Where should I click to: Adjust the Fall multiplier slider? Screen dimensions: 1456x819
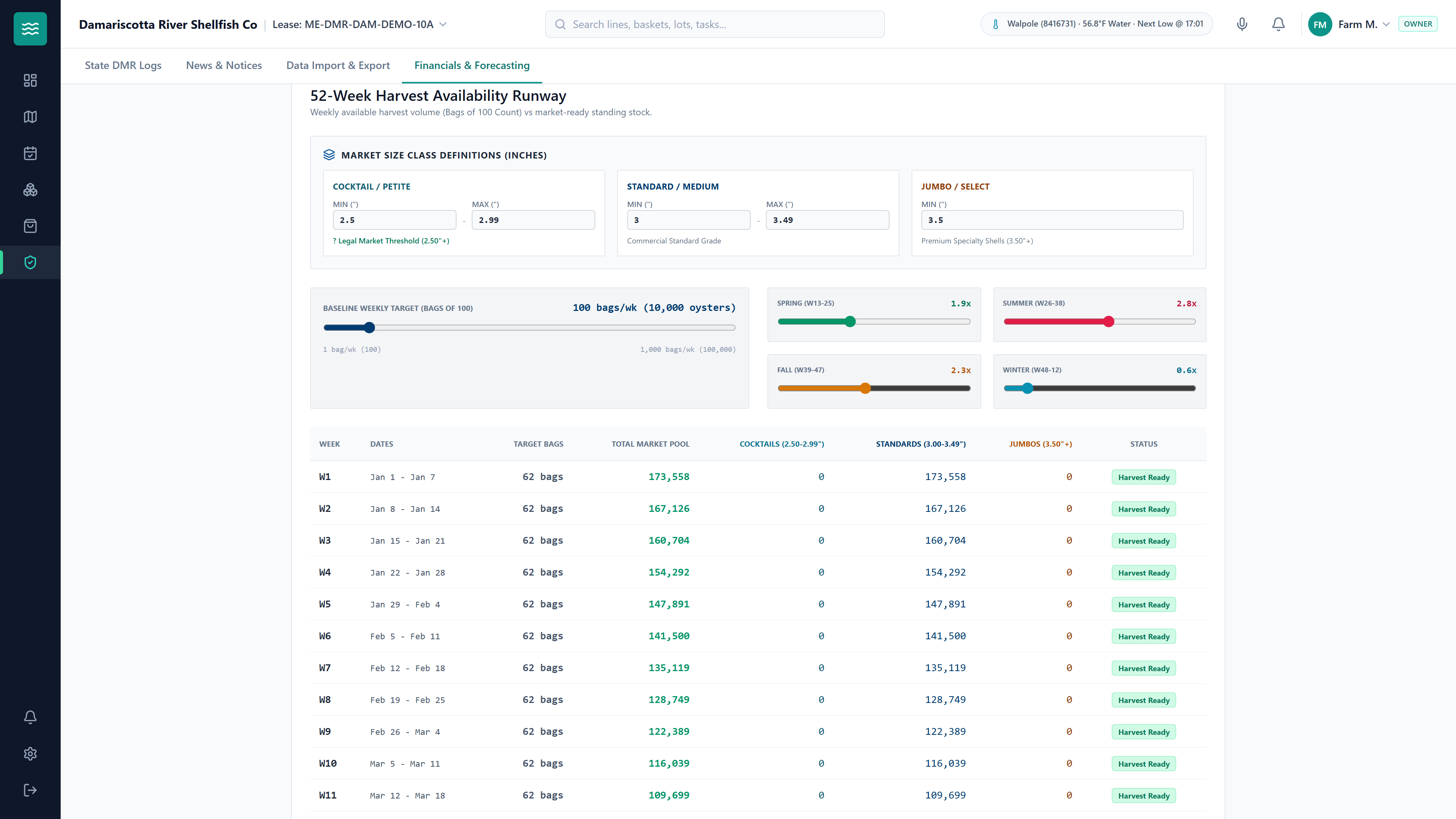tap(874, 388)
